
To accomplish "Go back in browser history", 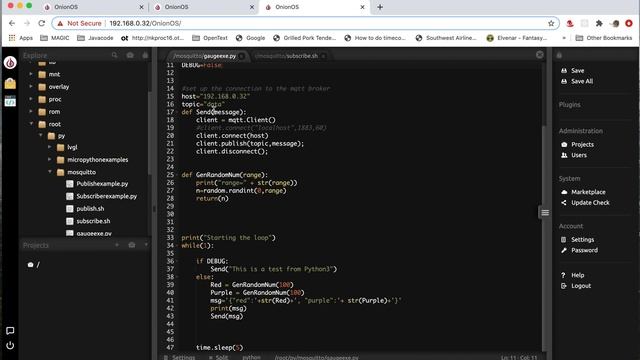I will click(x=12, y=23).
